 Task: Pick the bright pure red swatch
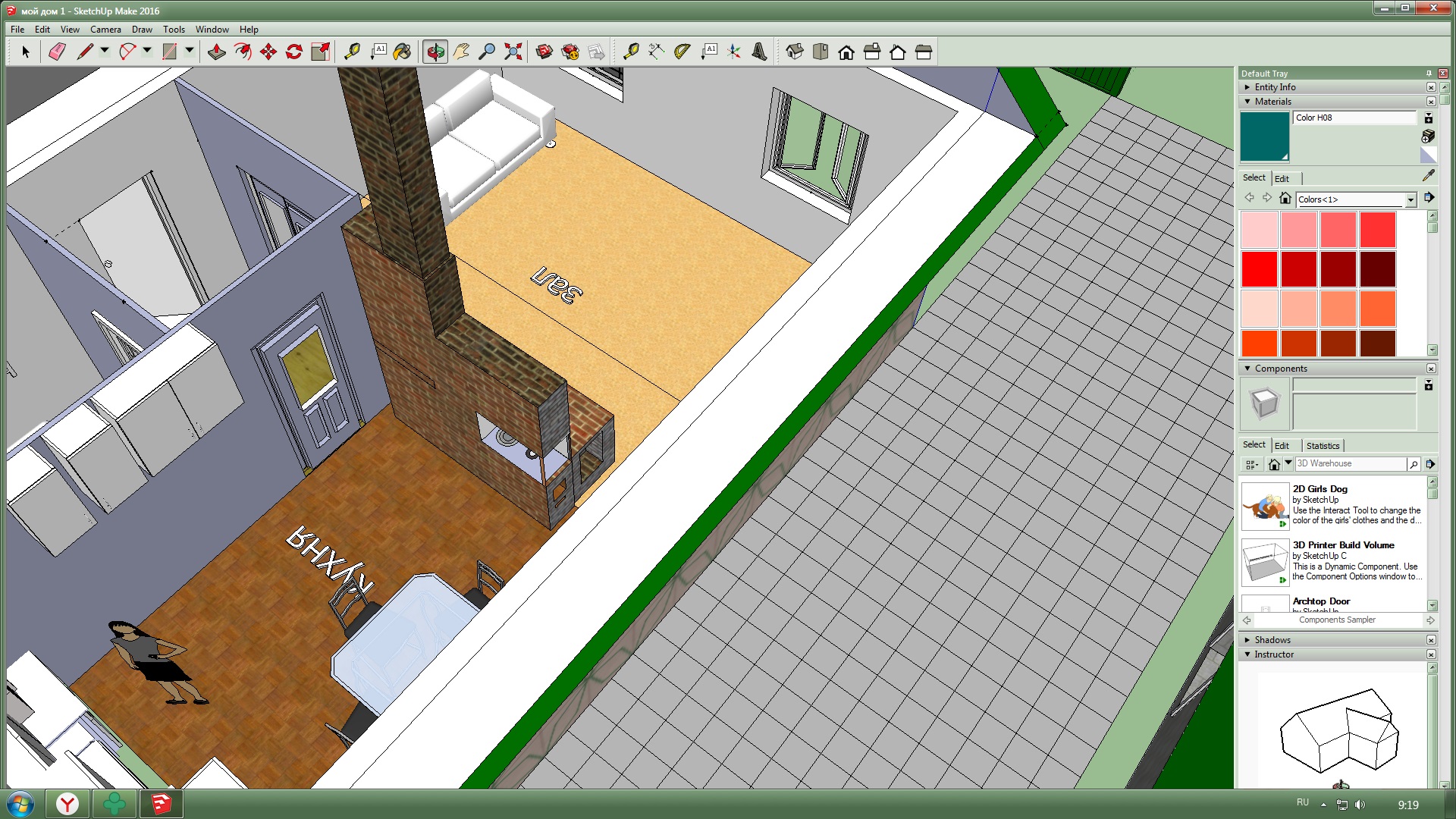click(1260, 269)
